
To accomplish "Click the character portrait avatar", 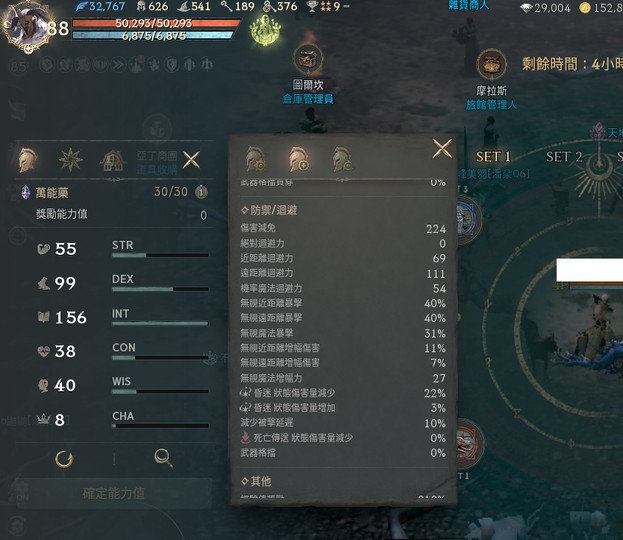I will click(27, 27).
